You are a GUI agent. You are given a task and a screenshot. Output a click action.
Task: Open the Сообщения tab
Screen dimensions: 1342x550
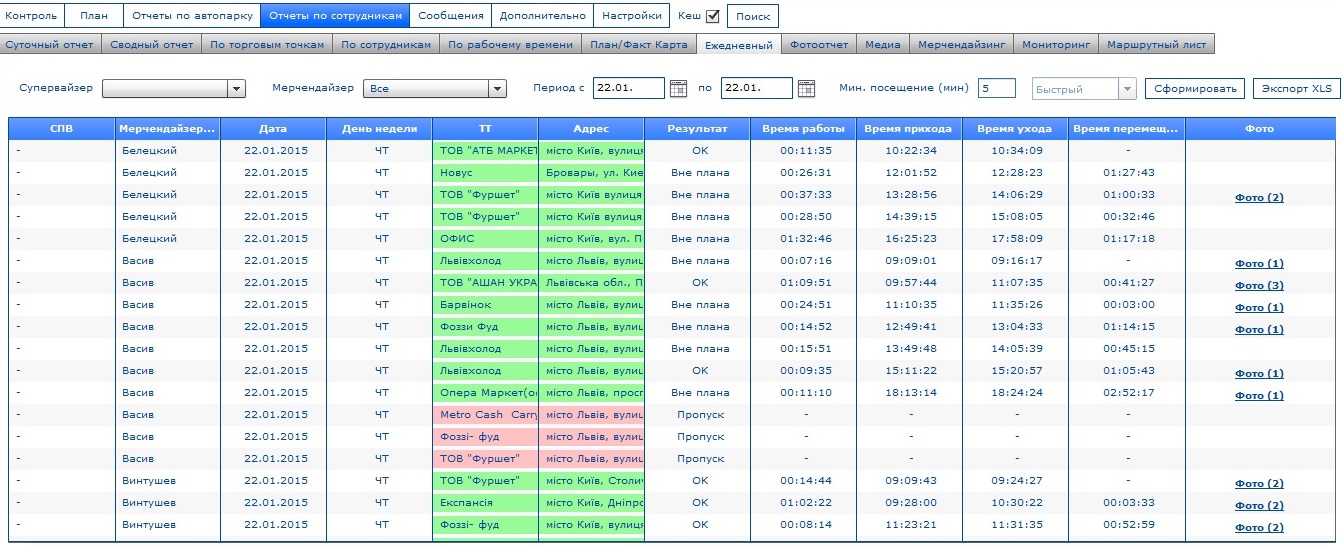(x=451, y=15)
